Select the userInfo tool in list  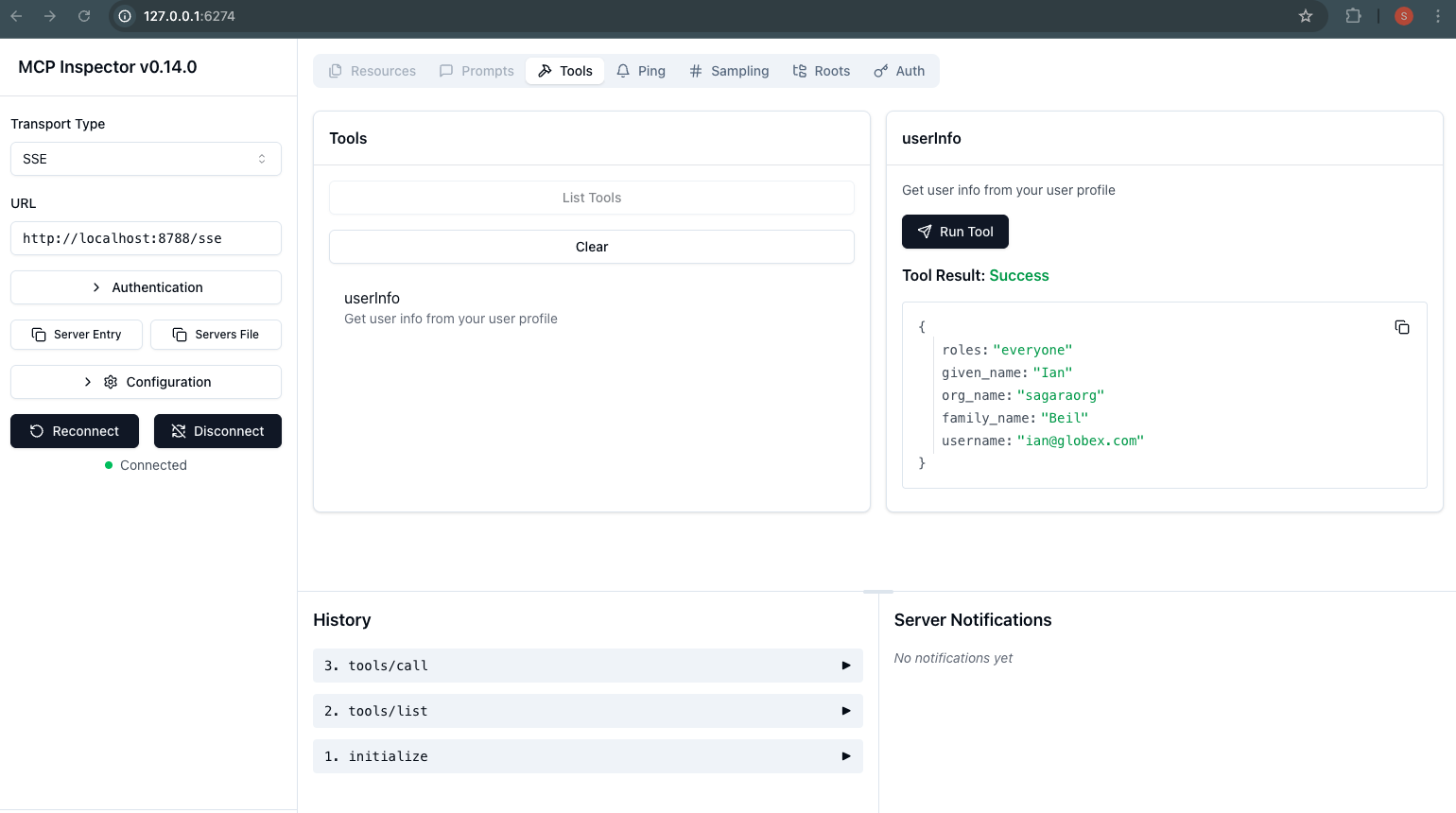592,308
